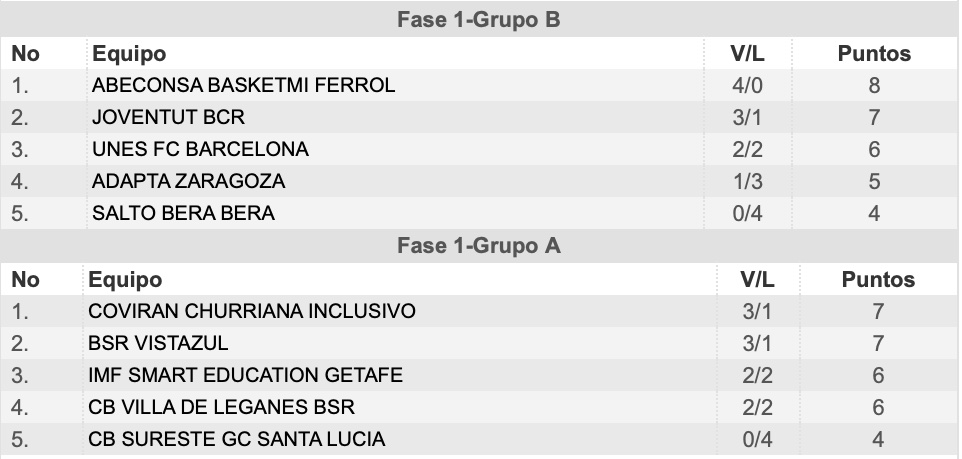Click V/L column header in Grupo A
The height and width of the screenshot is (459, 962).
point(757,279)
